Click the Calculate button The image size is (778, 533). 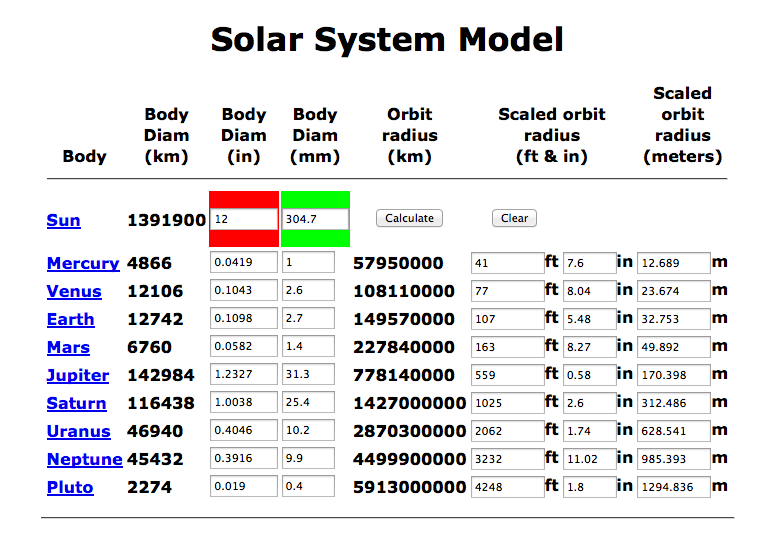[409, 218]
